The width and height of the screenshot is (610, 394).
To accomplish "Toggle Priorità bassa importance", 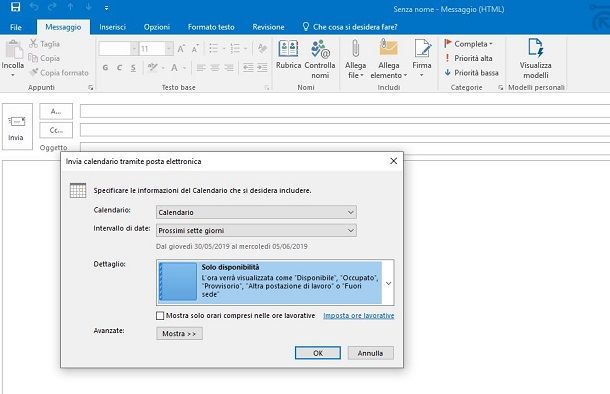I will coord(471,73).
